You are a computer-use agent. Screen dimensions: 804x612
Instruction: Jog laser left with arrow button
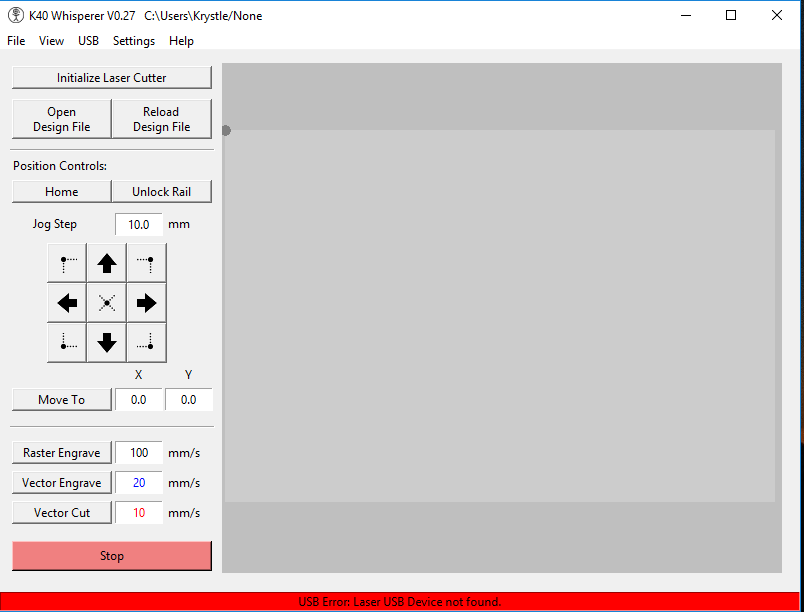coord(67,303)
